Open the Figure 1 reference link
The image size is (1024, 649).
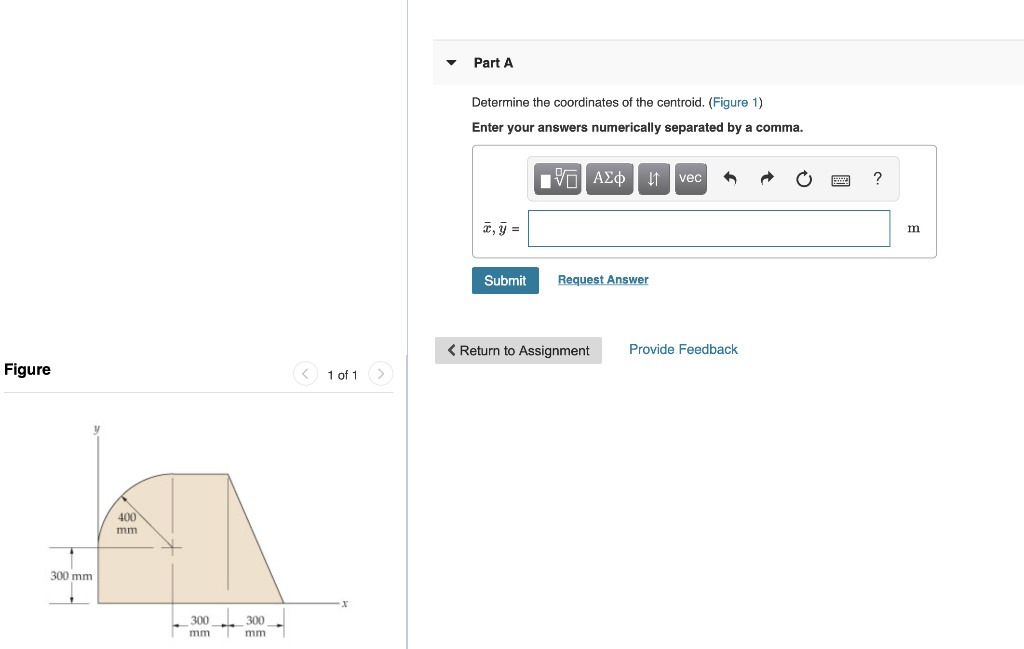tap(735, 102)
